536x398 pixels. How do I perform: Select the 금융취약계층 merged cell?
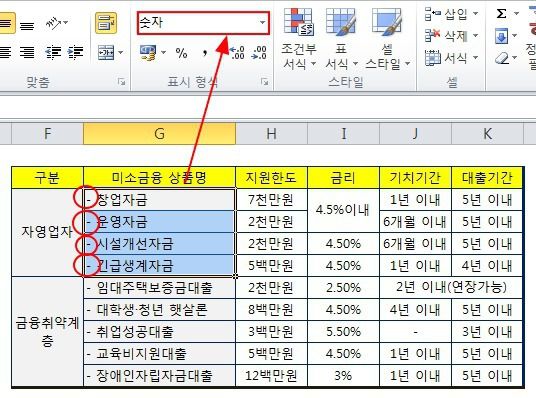click(48, 332)
